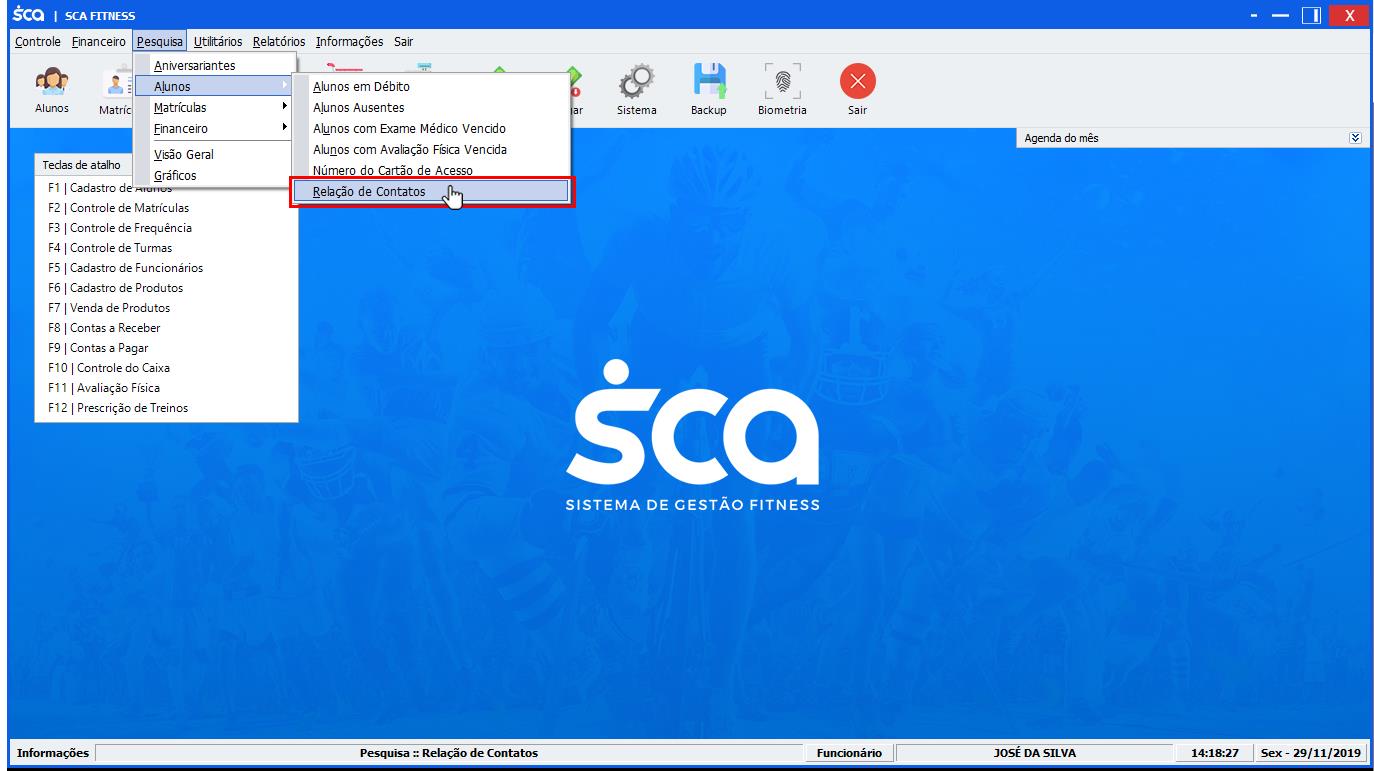This screenshot has height=771, width=1374.
Task: Click F12 Prescrição de Treinos shortcut
Action: (118, 408)
